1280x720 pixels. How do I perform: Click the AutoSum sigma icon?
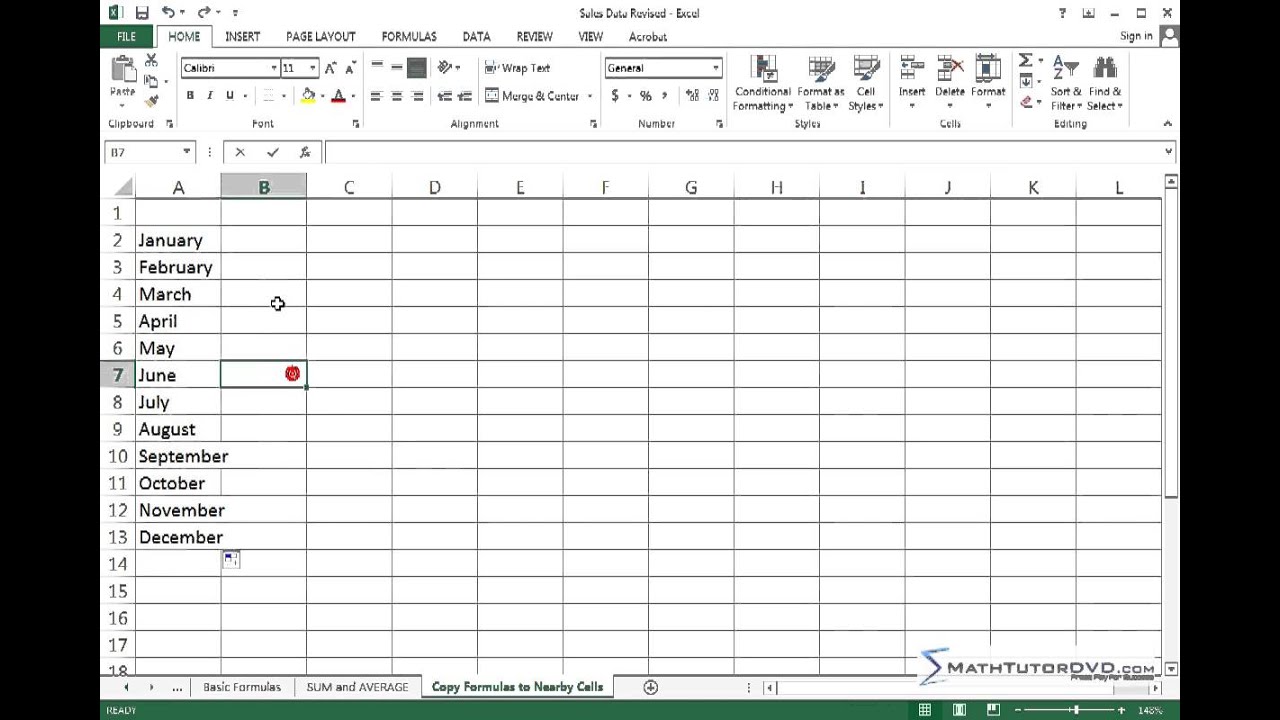tap(1025, 61)
